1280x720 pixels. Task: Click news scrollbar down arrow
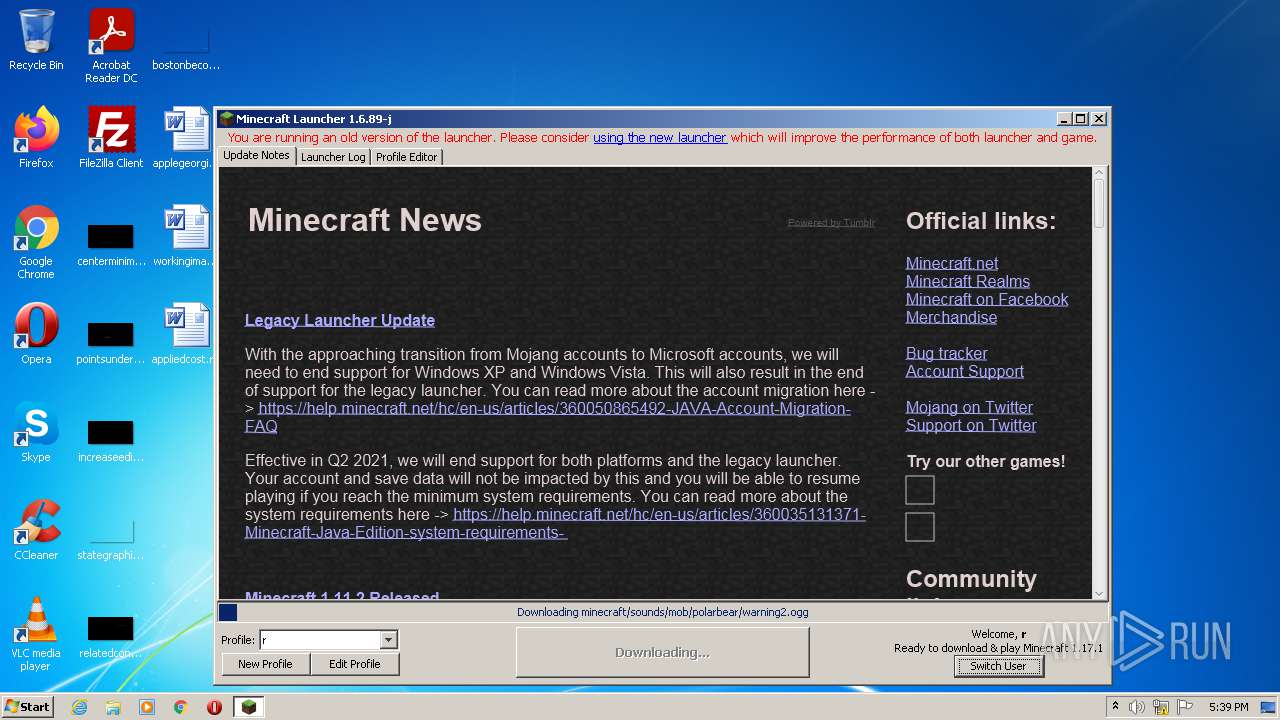[x=1099, y=592]
